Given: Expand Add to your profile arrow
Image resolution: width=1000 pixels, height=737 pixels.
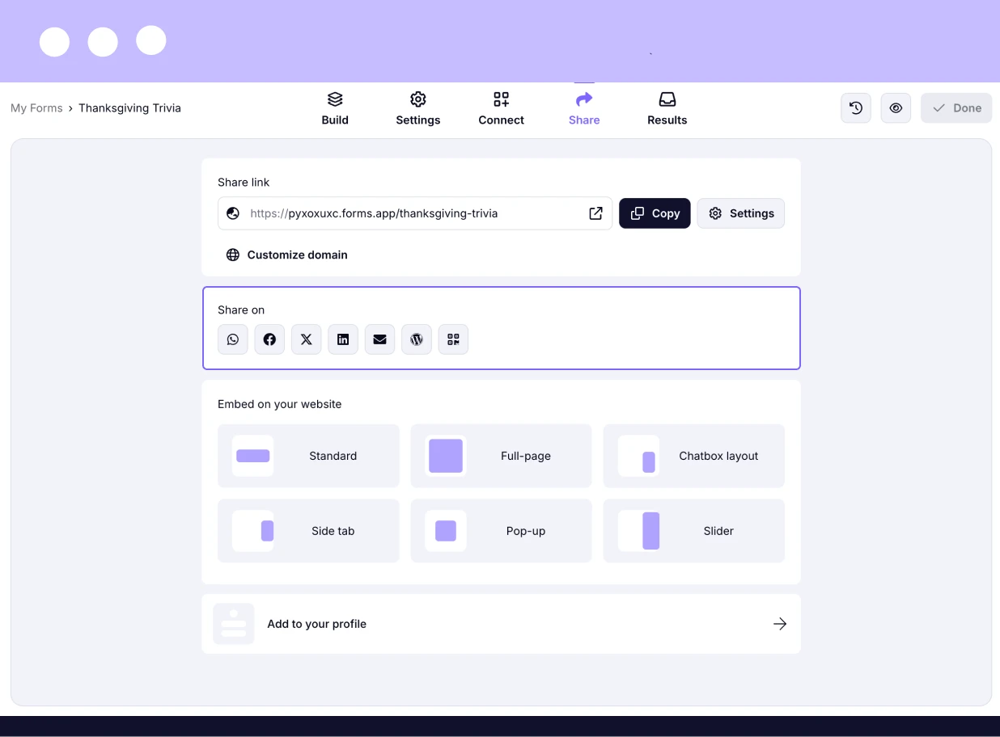Looking at the screenshot, I should click(x=779, y=624).
